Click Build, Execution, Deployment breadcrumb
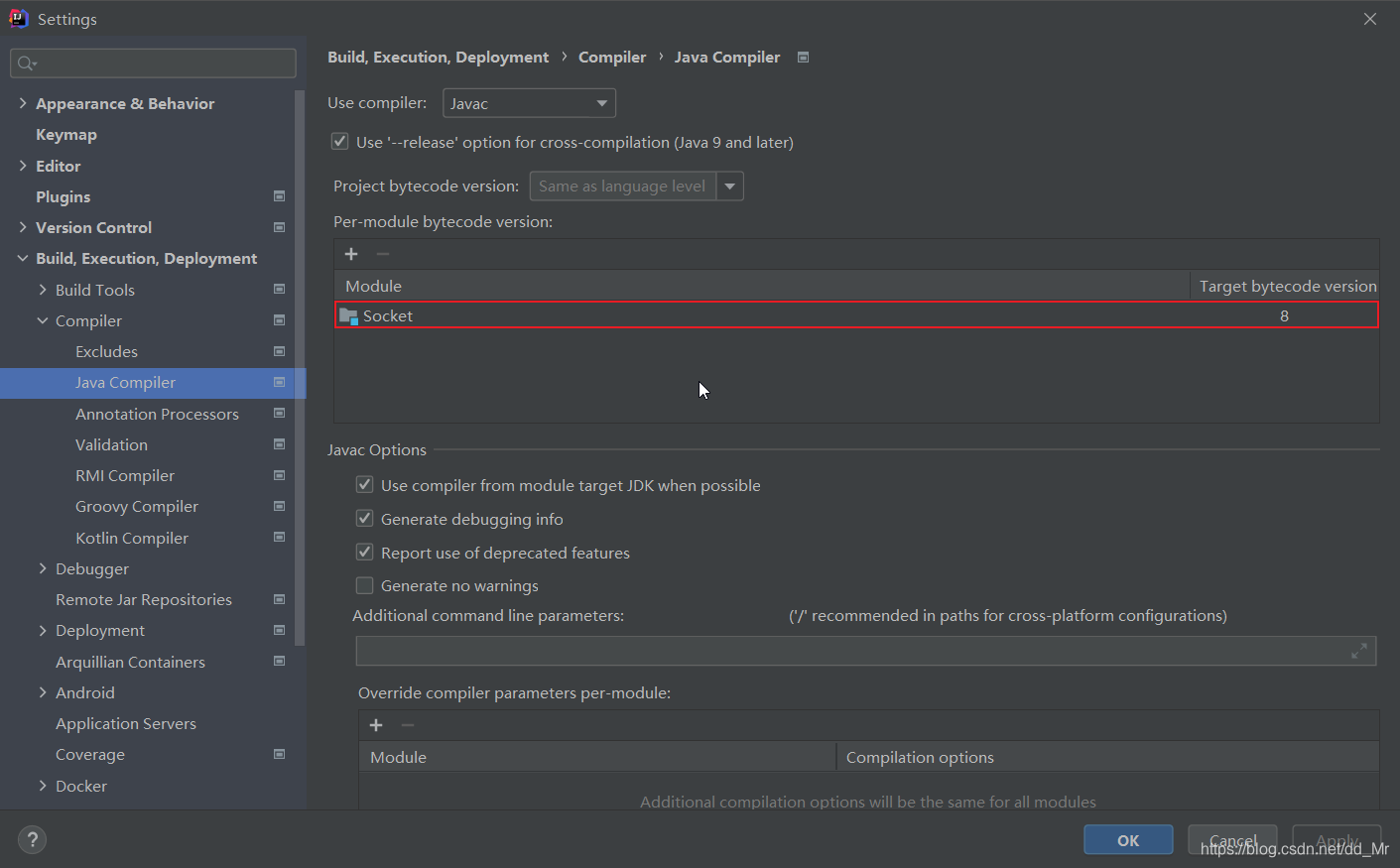 (438, 58)
